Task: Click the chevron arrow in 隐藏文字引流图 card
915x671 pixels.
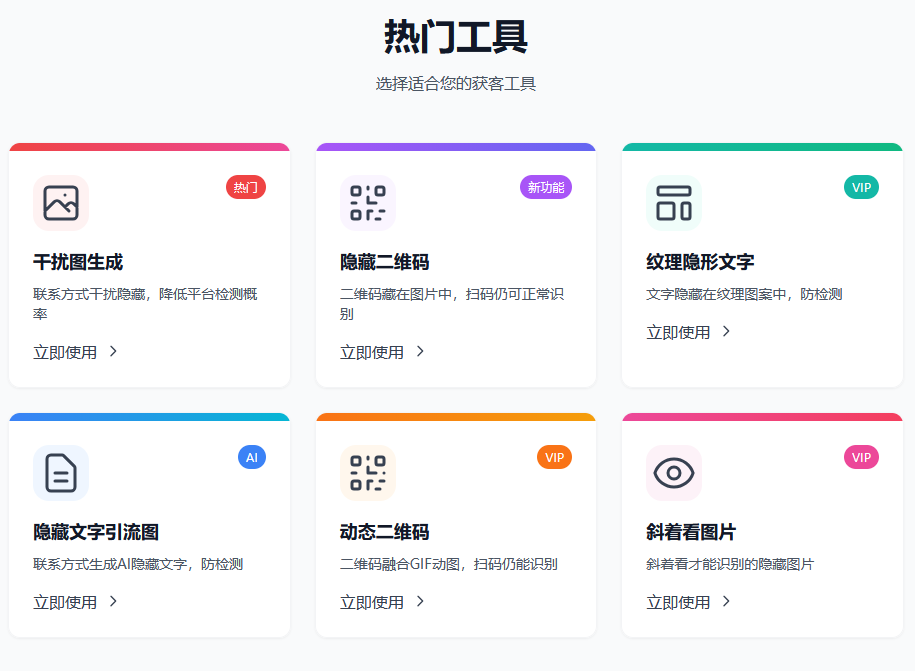Action: click(113, 602)
